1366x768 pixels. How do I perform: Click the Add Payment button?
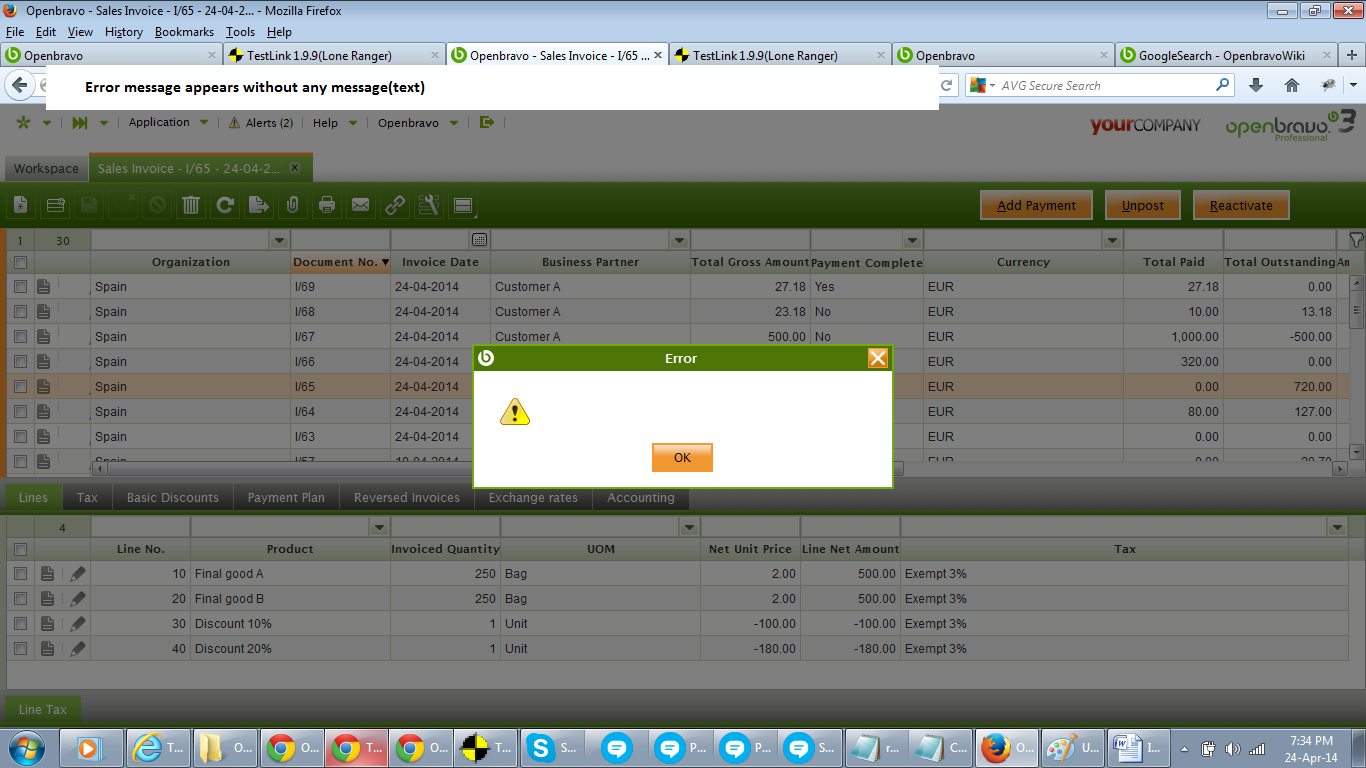pyautogui.click(x=1036, y=205)
